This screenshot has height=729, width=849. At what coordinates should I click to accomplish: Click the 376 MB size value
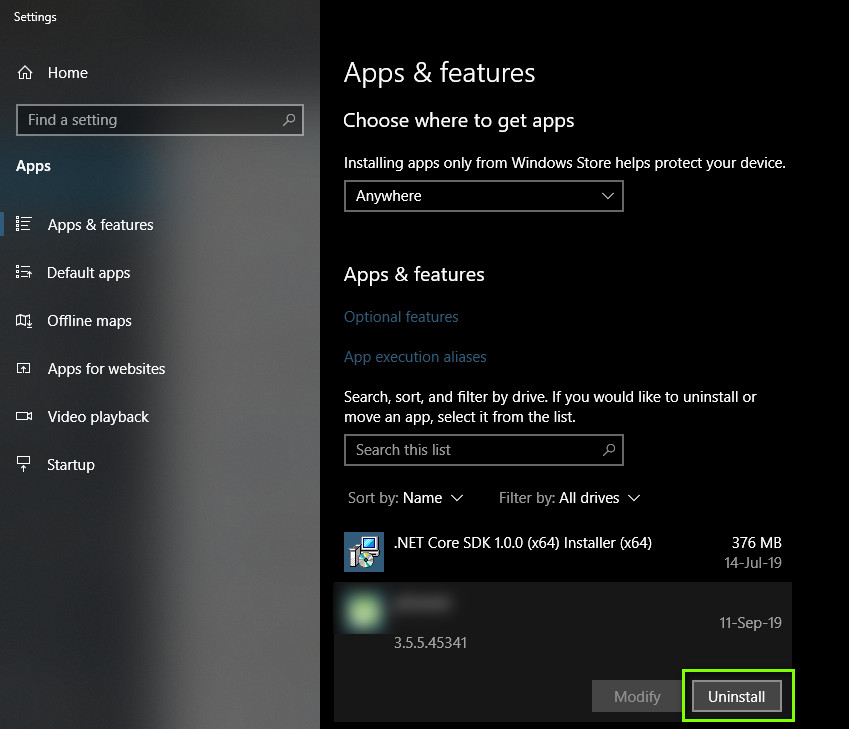pyautogui.click(x=756, y=543)
